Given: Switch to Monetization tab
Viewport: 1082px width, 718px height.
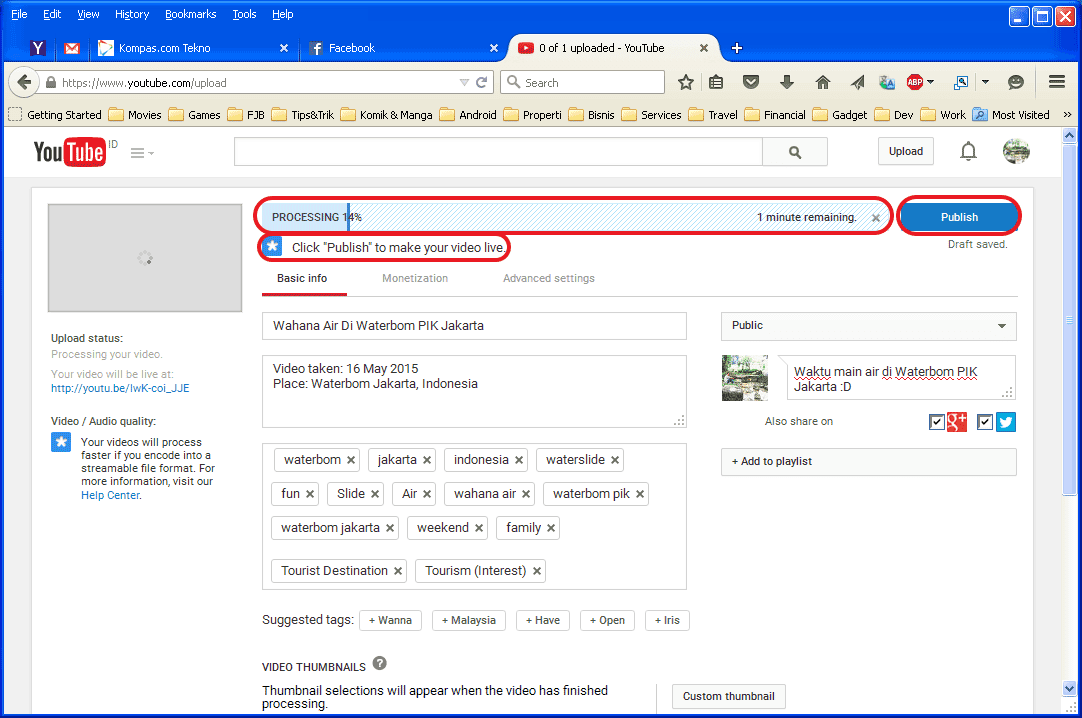Looking at the screenshot, I should (415, 278).
